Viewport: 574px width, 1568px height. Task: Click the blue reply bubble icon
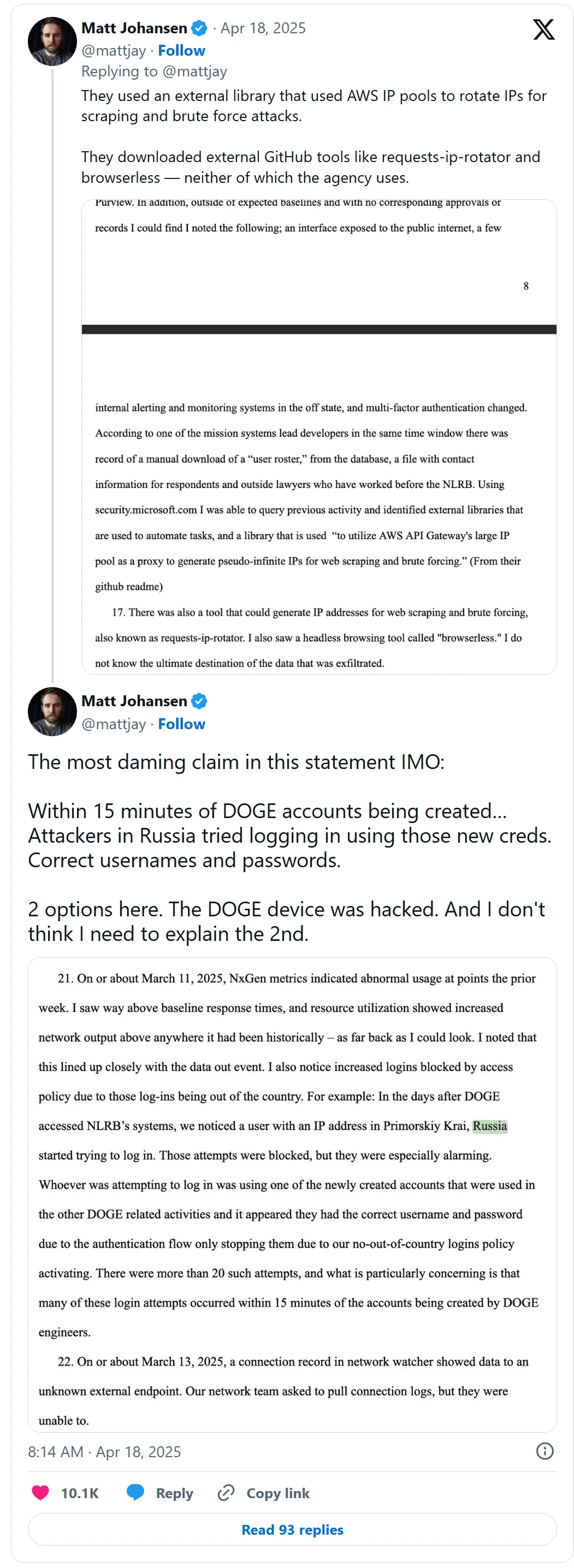click(135, 1493)
